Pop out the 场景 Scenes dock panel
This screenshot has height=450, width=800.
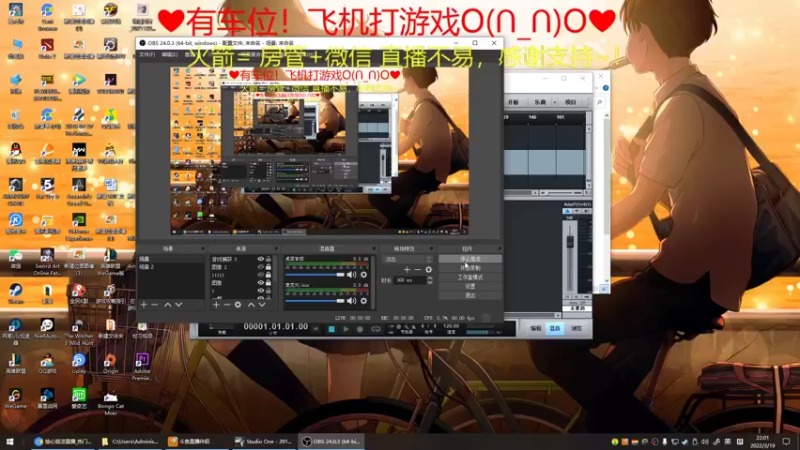pos(203,249)
